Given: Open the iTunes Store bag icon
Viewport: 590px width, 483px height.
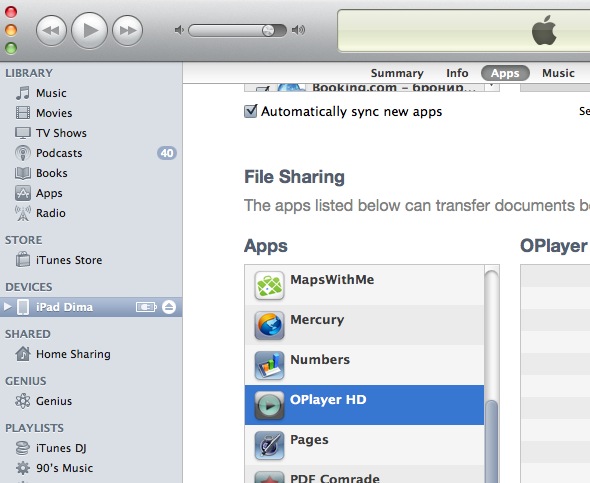Looking at the screenshot, I should 23,260.
